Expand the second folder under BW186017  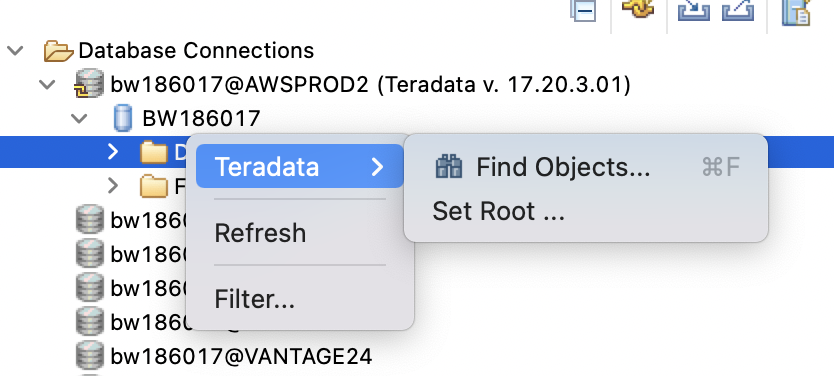(112, 186)
